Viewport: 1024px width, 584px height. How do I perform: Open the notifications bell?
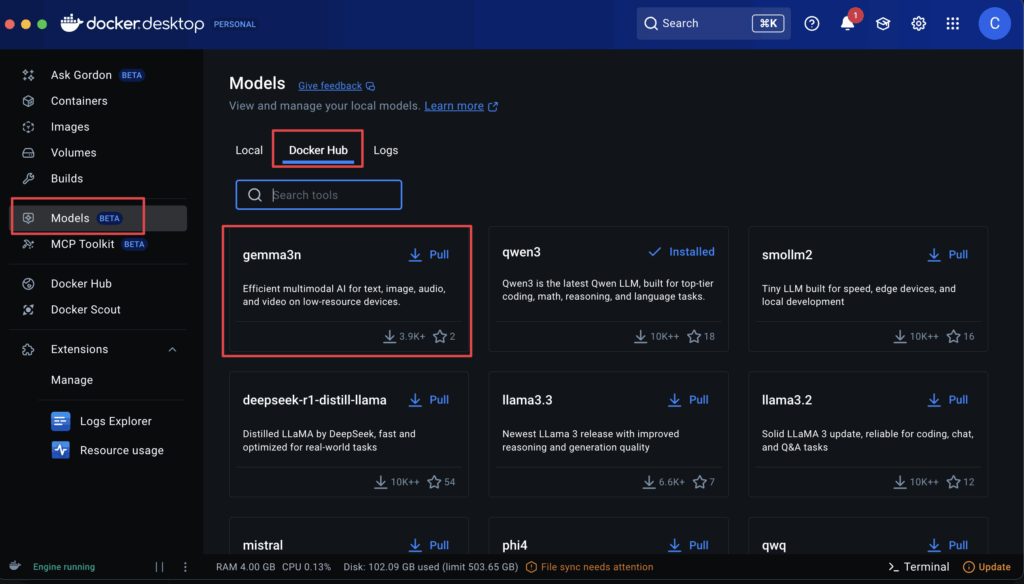pos(847,24)
